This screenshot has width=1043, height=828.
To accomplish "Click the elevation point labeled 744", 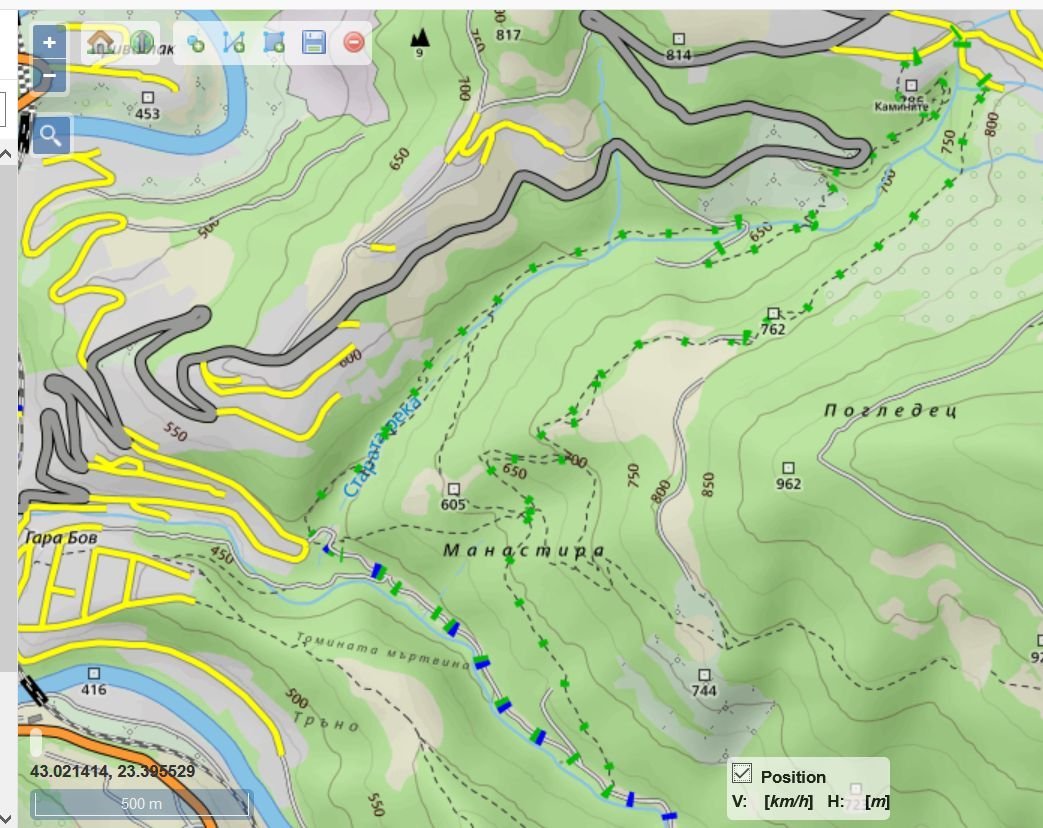I will [x=704, y=675].
